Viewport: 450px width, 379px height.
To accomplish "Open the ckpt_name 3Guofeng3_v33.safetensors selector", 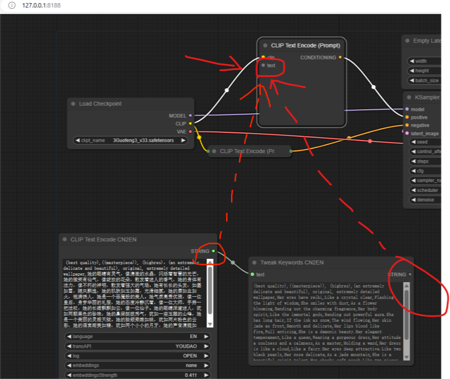I will (x=130, y=140).
